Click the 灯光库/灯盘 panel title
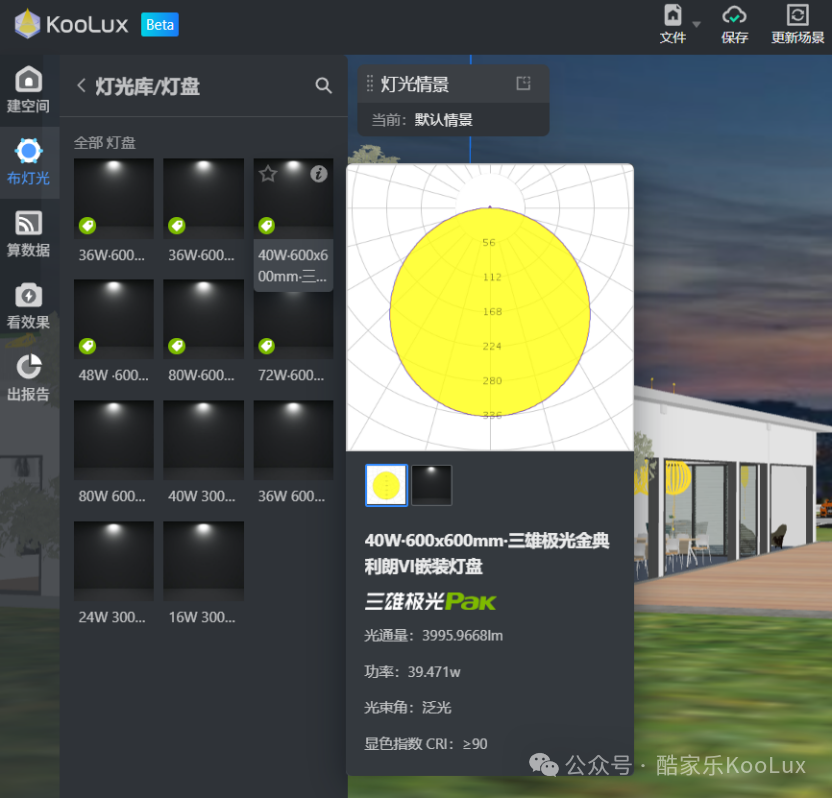 click(x=148, y=86)
